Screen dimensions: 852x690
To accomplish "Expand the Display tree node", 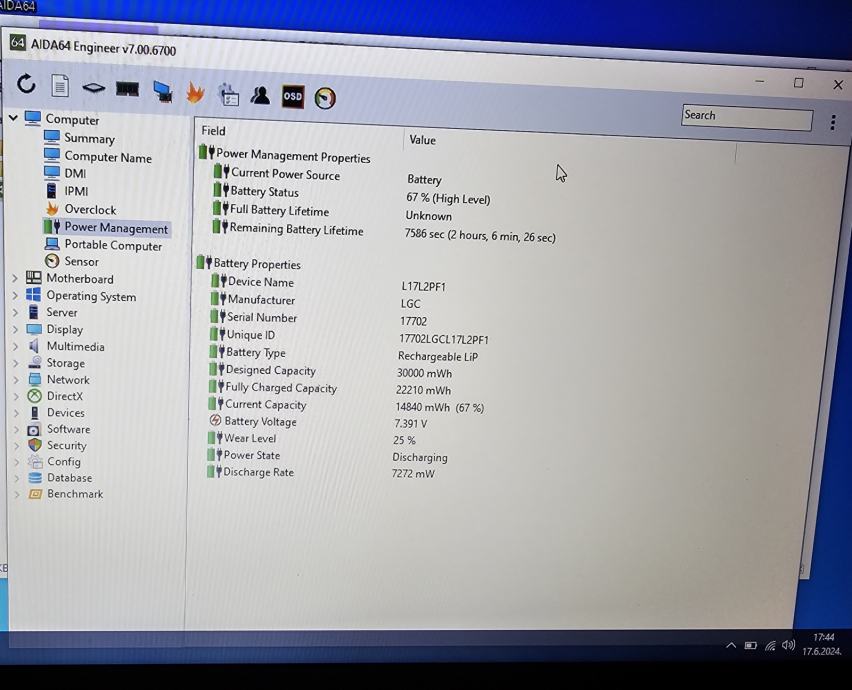I will (x=15, y=329).
